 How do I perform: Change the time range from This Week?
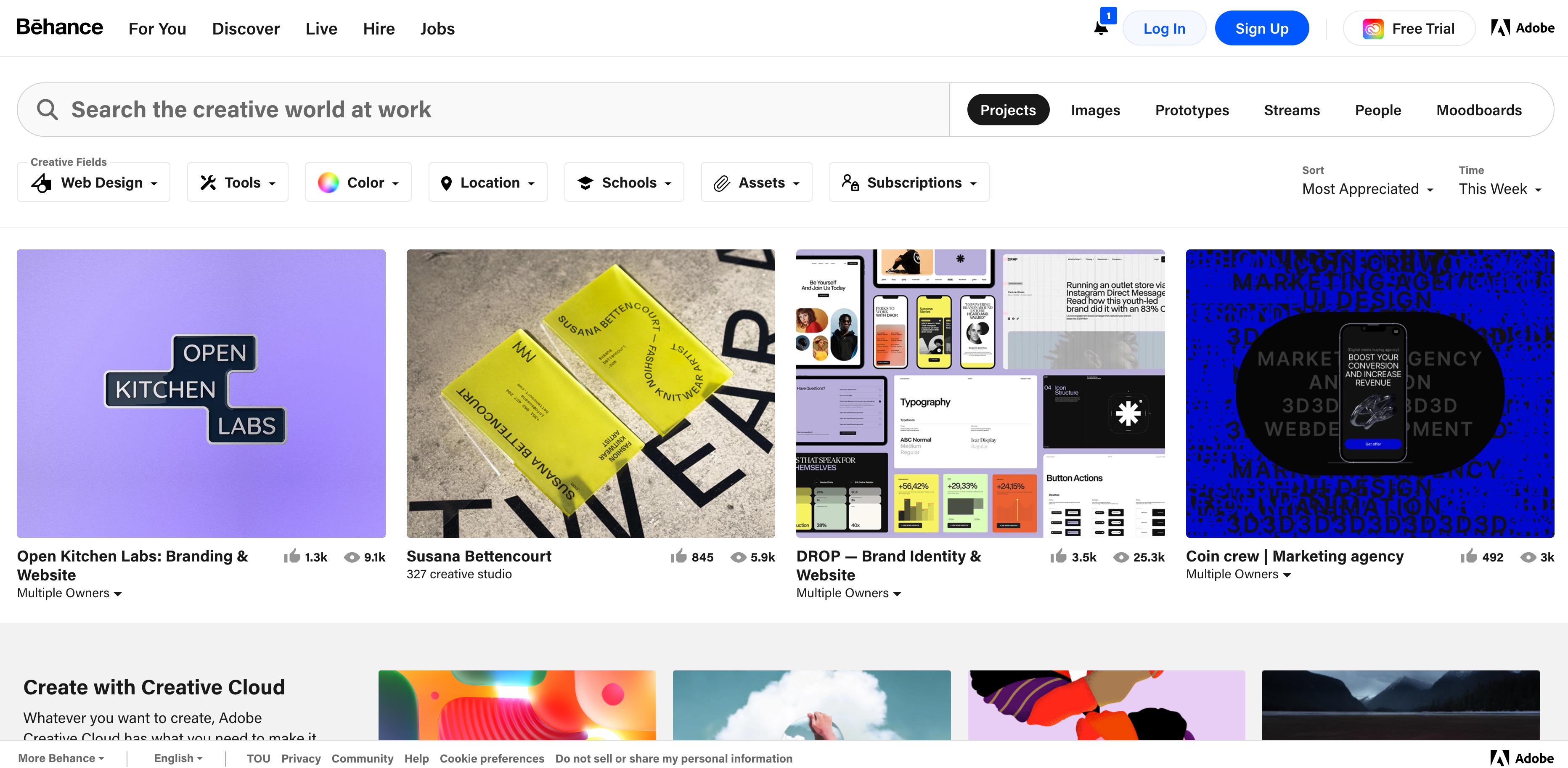[1498, 189]
